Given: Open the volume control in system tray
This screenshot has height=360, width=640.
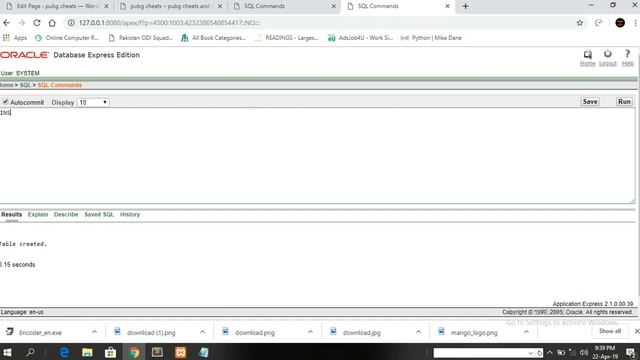Looking at the screenshot, I should point(584,352).
